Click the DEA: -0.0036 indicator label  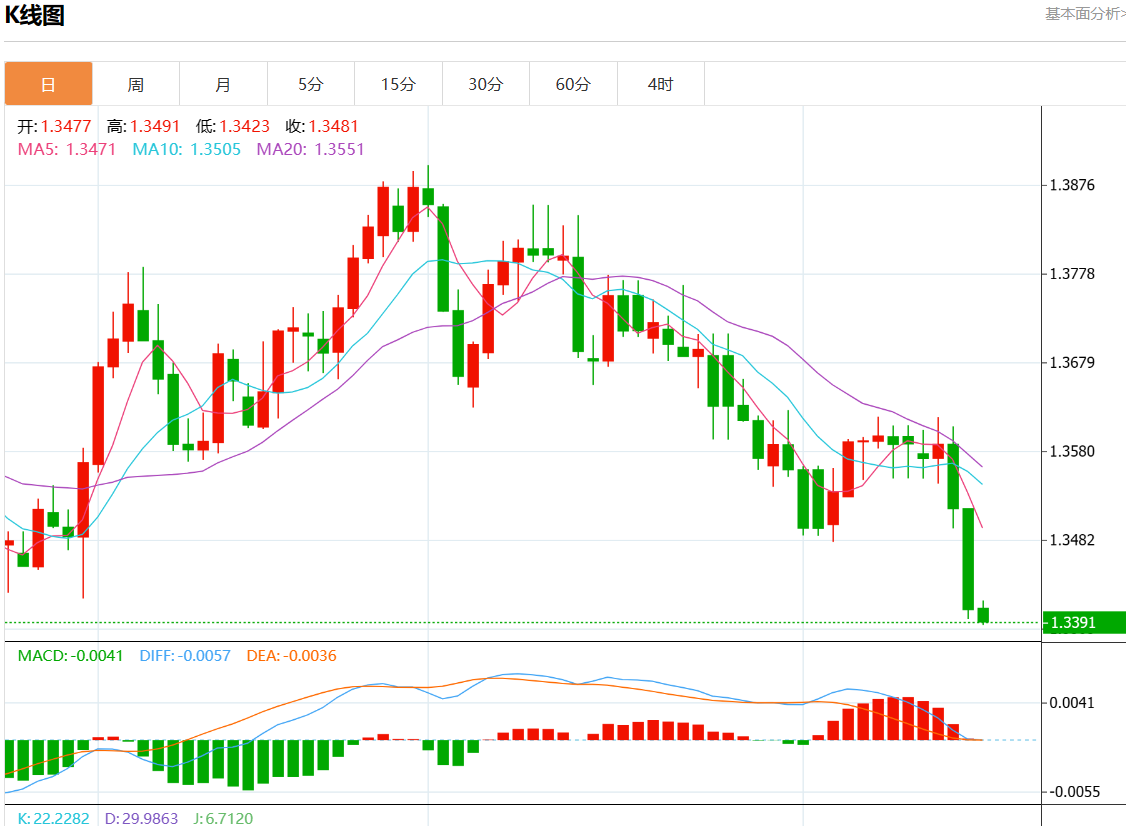(x=292, y=656)
